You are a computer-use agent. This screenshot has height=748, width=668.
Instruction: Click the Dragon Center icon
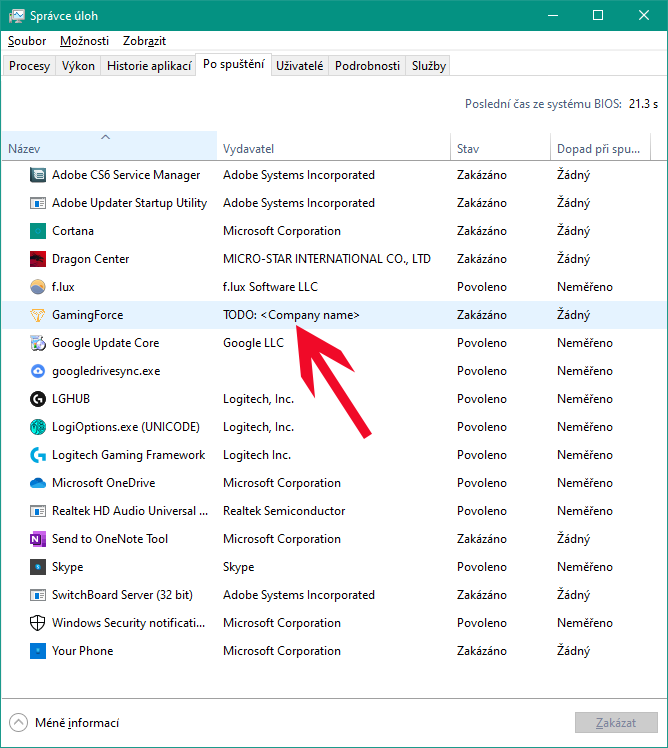(x=38, y=259)
